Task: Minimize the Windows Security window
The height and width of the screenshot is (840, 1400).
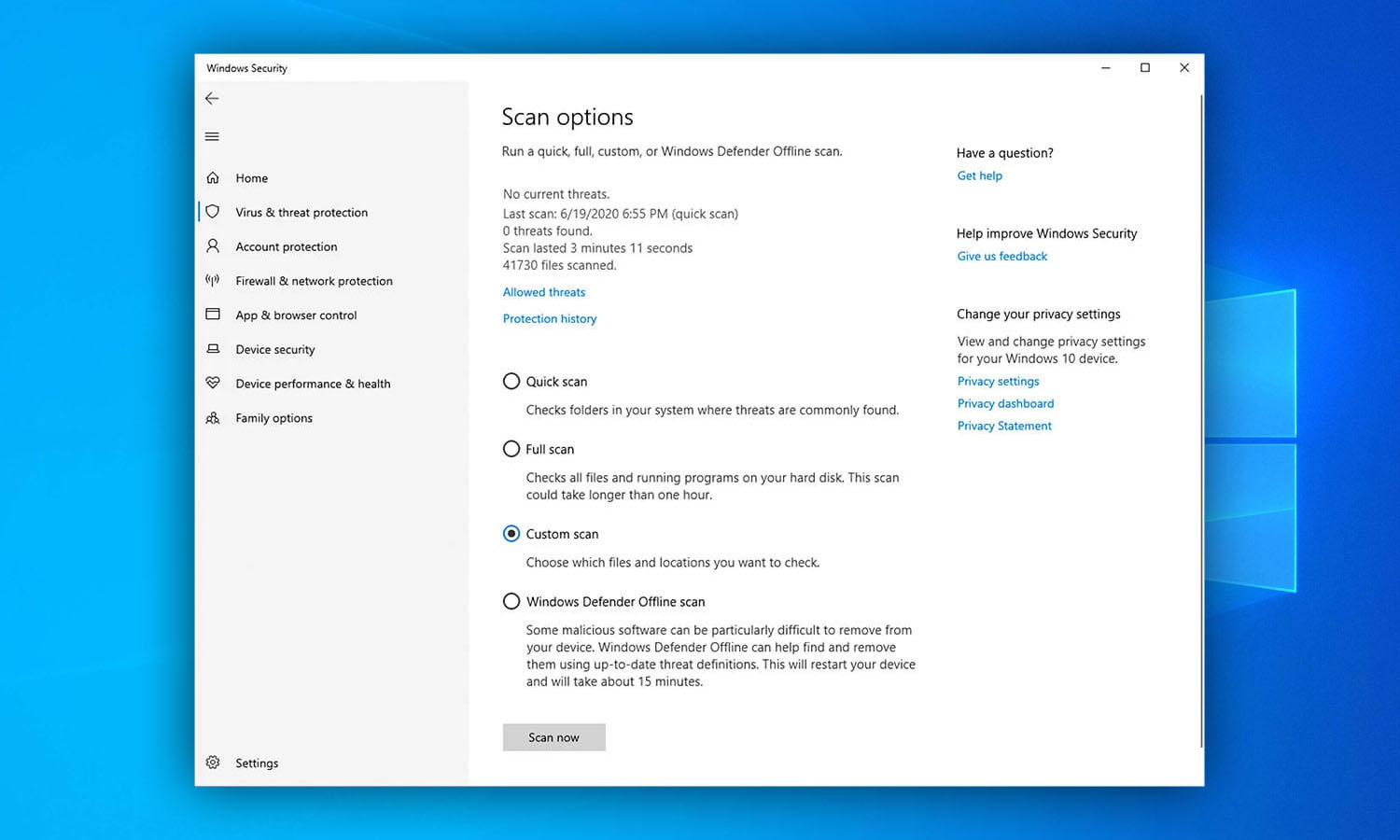Action: tap(1106, 67)
